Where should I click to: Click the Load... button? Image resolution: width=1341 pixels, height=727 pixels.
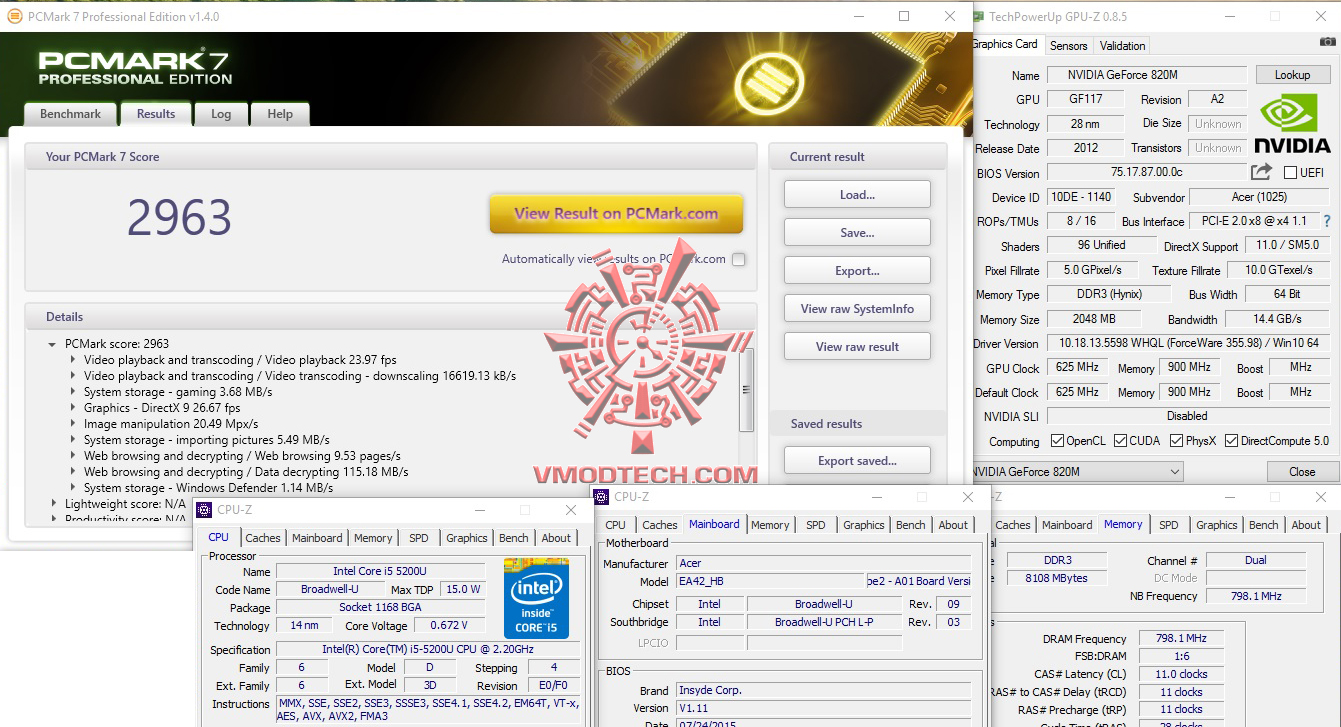(x=857, y=194)
